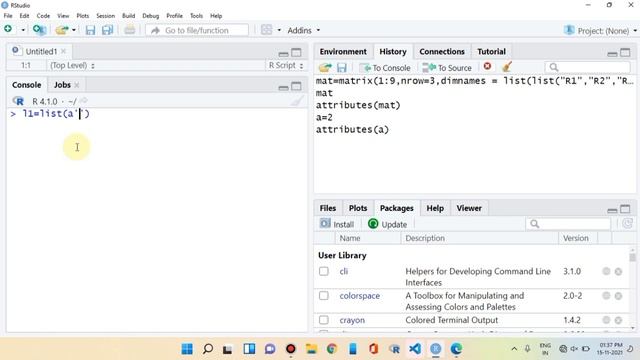Click the remove icon for colorspace package
640x360 pixels.
pyautogui.click(x=618, y=296)
